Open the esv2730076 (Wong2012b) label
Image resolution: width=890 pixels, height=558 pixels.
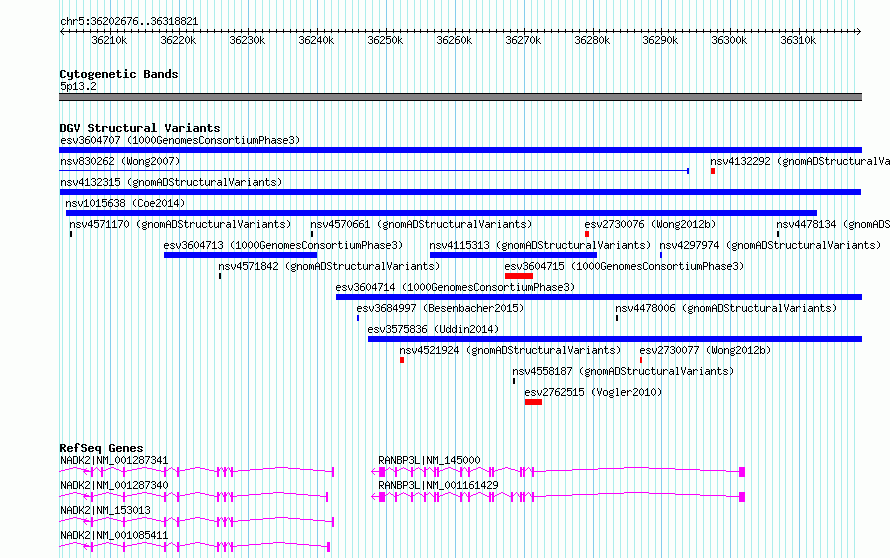coord(650,224)
